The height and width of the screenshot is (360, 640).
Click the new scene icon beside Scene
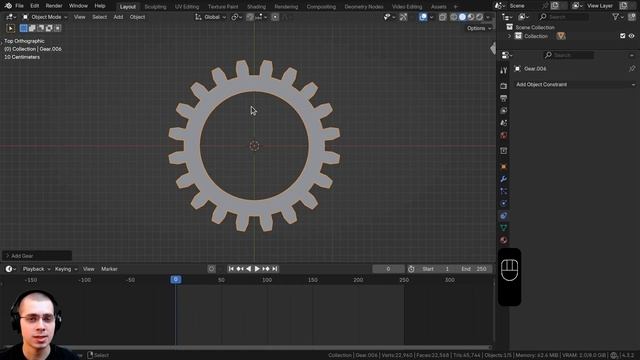coord(555,6)
